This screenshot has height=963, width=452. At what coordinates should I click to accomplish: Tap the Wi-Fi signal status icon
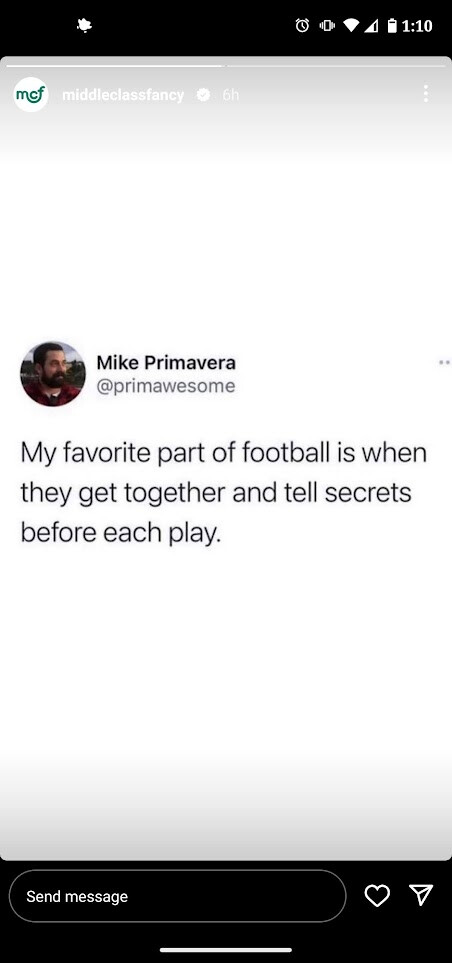(351, 25)
